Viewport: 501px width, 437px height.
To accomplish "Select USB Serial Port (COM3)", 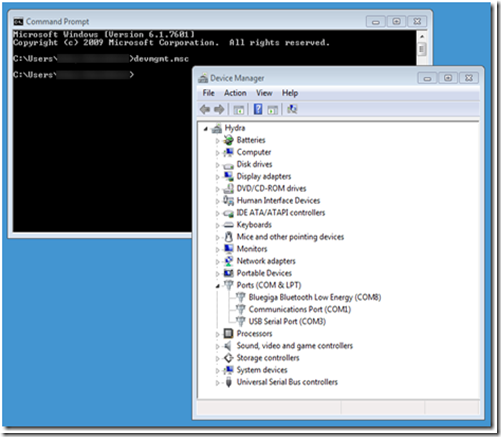I will (287, 322).
